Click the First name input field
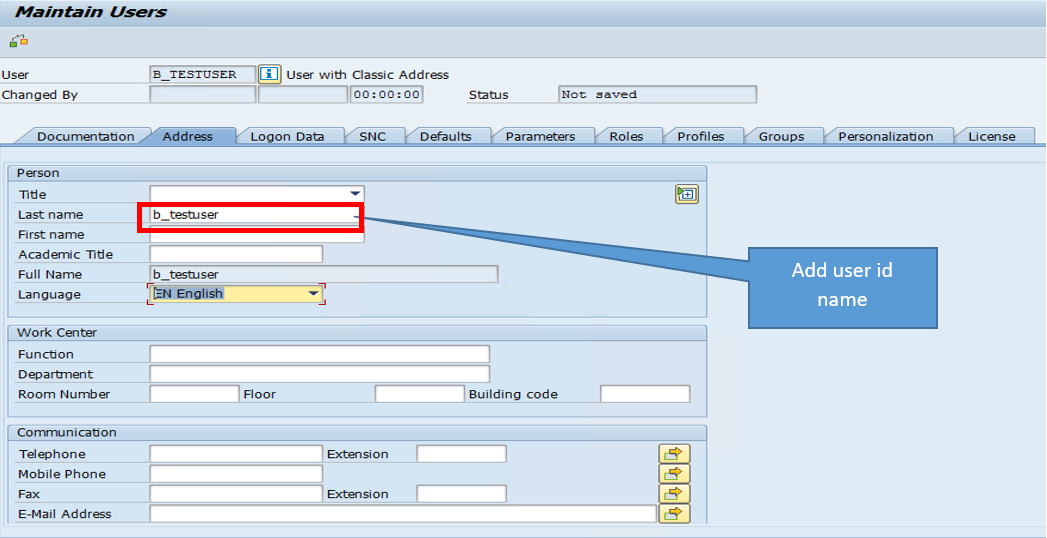 coord(257,235)
